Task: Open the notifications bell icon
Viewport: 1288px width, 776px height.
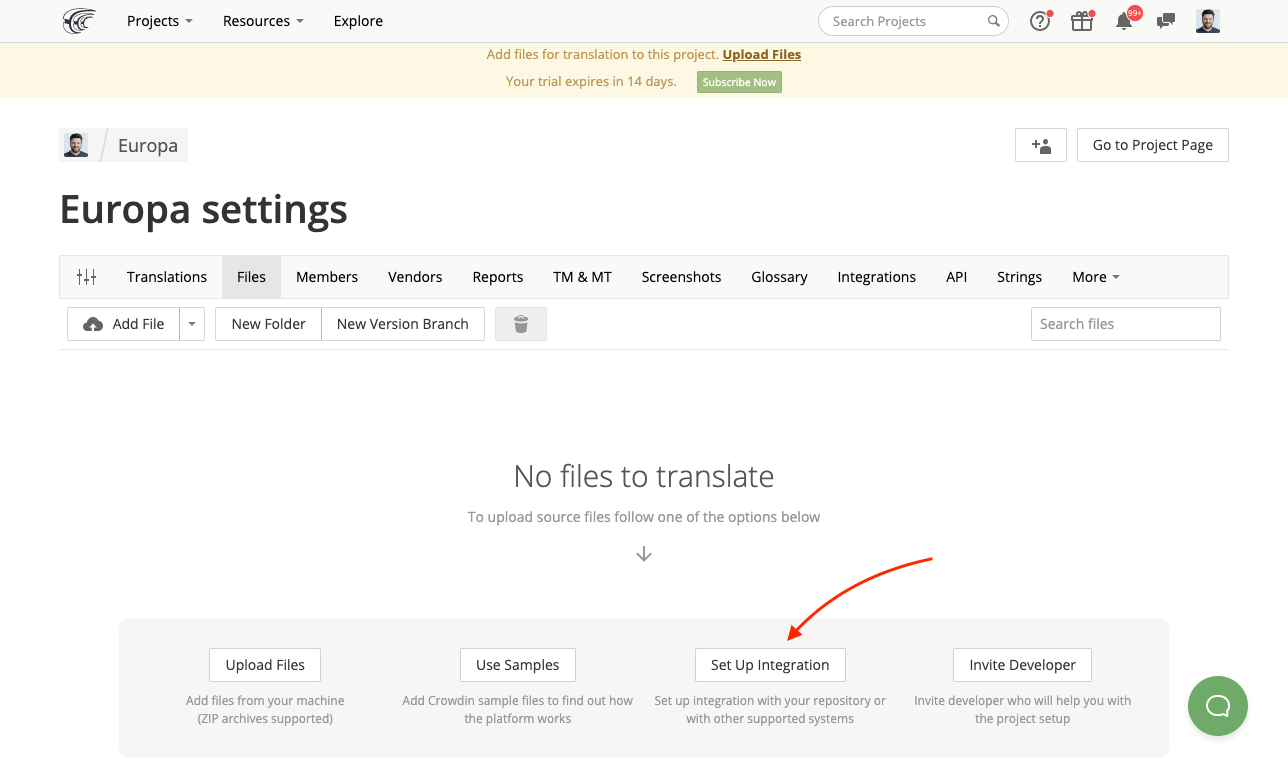Action: (1125, 21)
